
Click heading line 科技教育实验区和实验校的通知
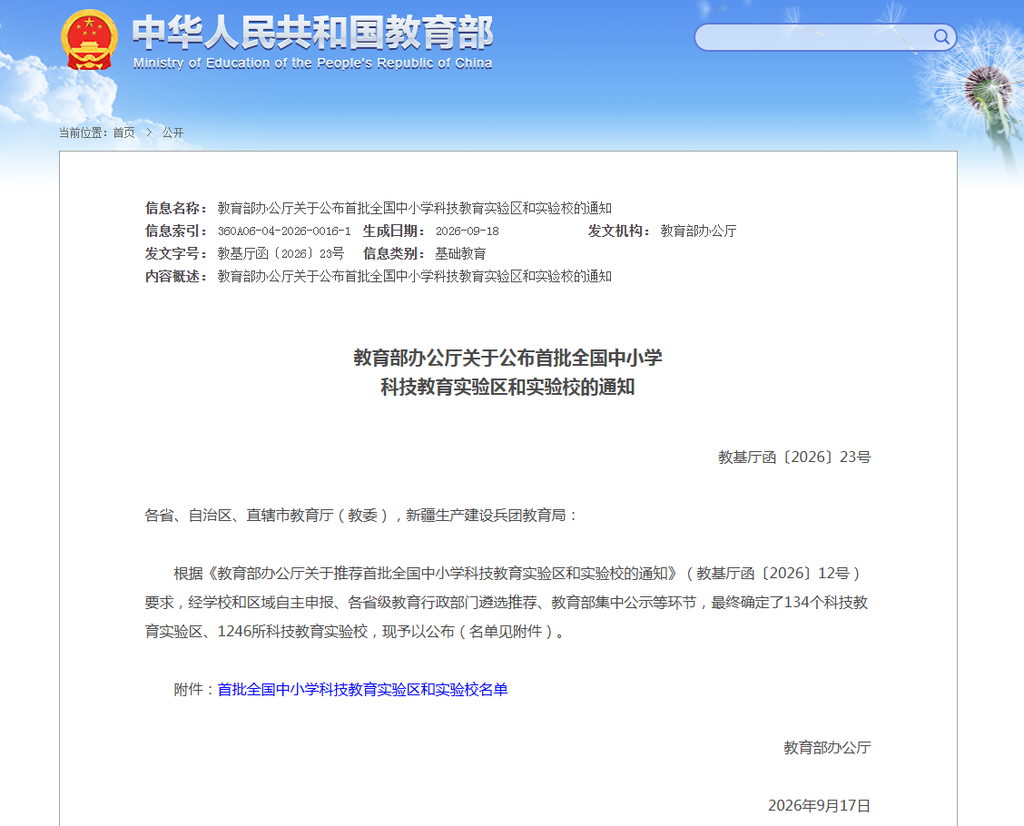508,387
